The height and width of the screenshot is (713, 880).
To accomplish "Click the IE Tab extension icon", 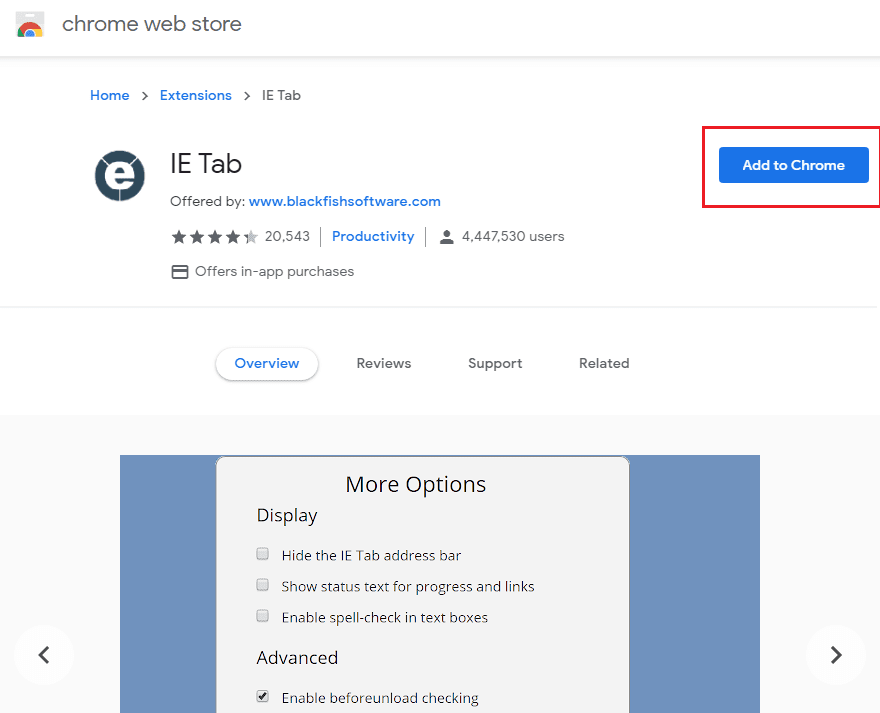I will point(119,175).
